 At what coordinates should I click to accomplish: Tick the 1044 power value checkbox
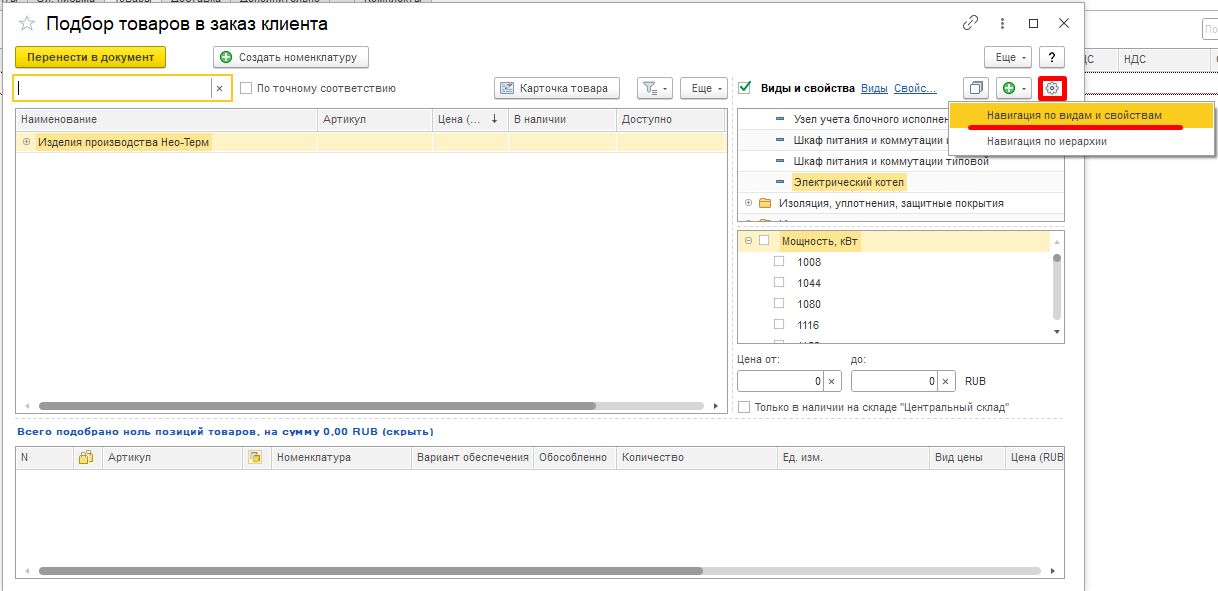pyautogui.click(x=779, y=282)
